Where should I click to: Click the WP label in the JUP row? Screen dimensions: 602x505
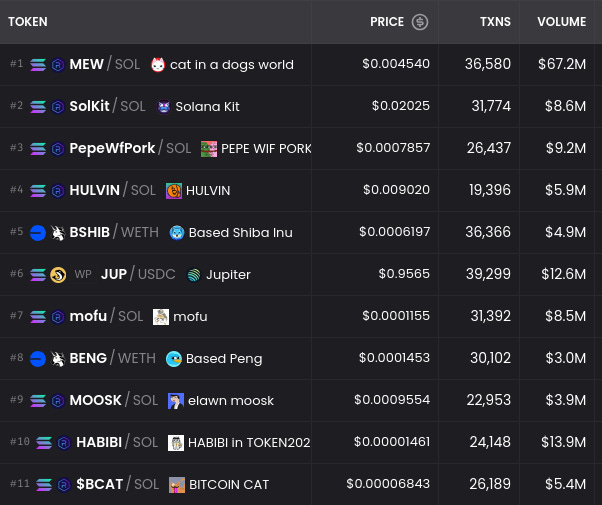83,274
